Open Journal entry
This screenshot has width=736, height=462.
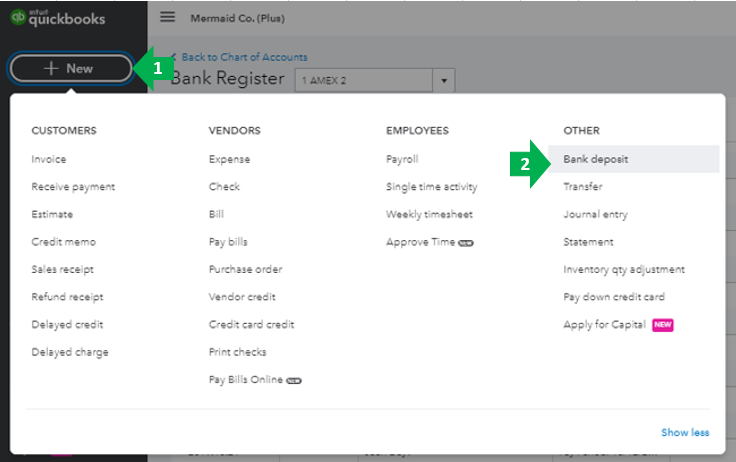pyautogui.click(x=595, y=215)
